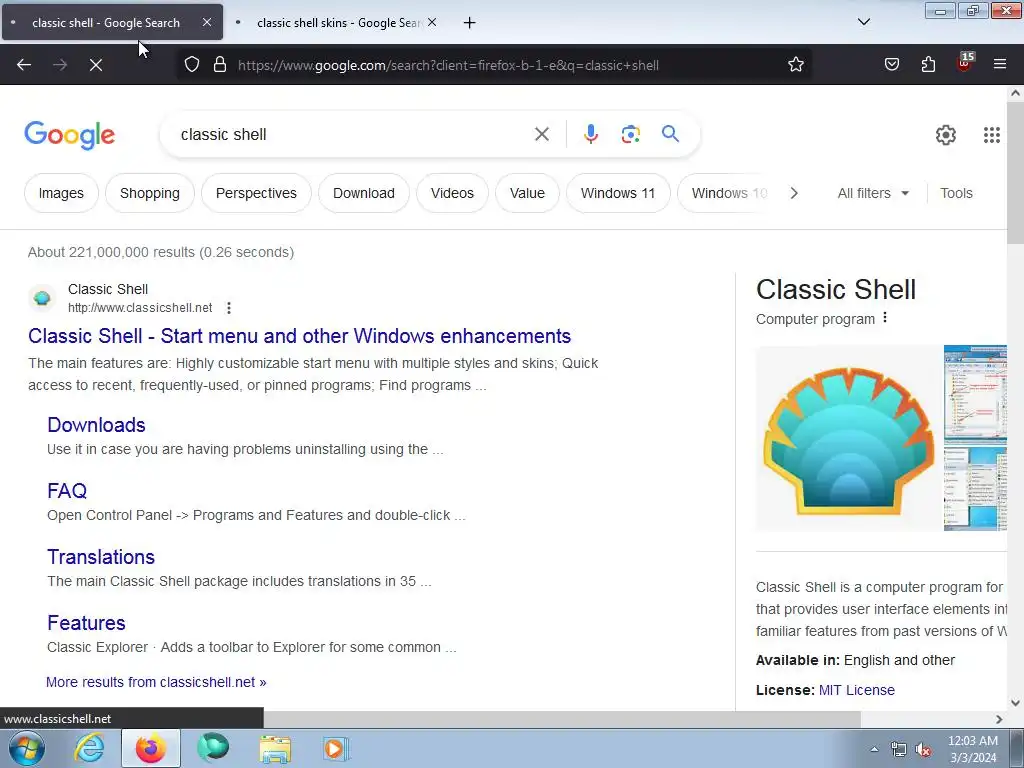Click the horizontal scrollbar right arrow
1024x768 pixels.
pos(999,719)
